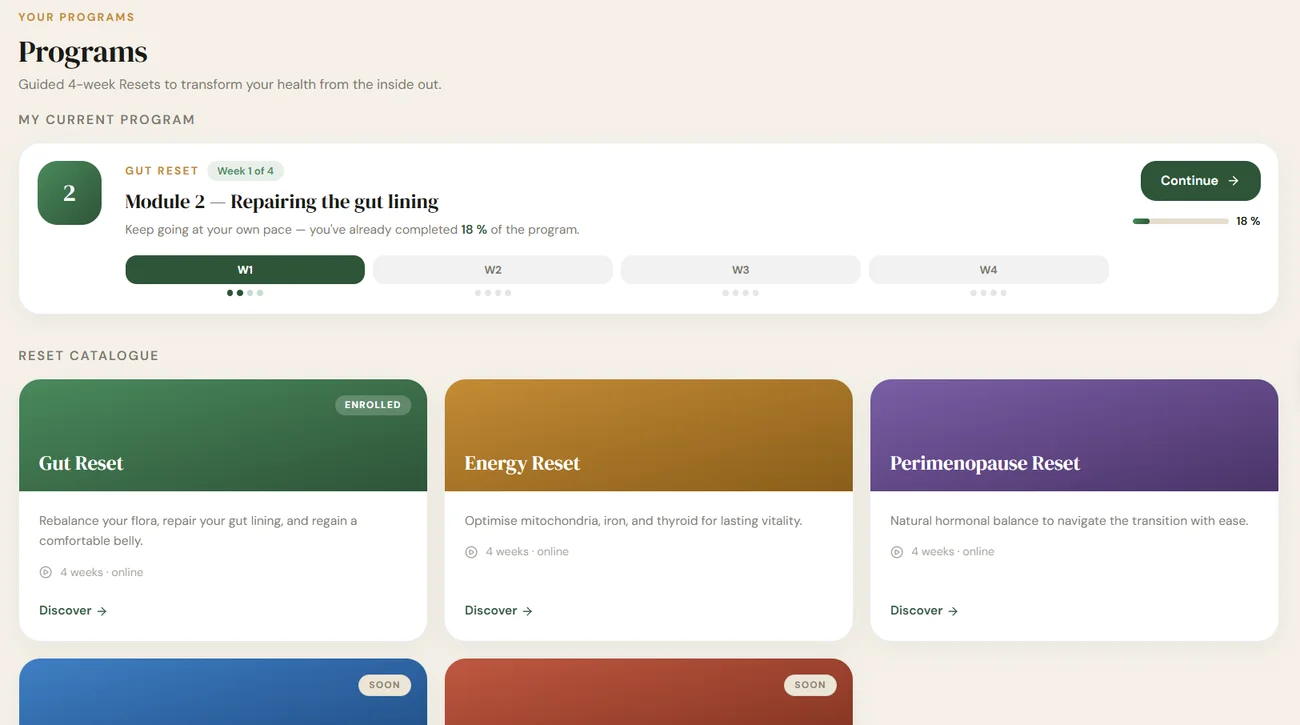The width and height of the screenshot is (1300, 725).
Task: Click the Programs page heading
Action: (83, 52)
